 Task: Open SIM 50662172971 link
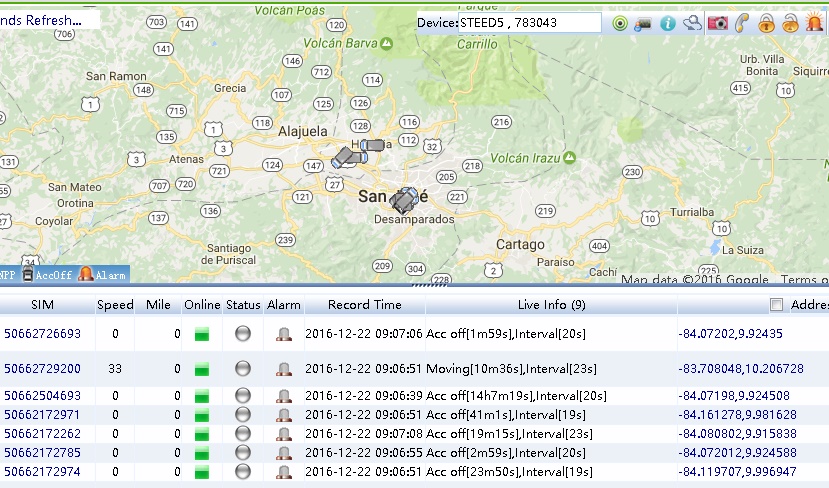[42, 415]
